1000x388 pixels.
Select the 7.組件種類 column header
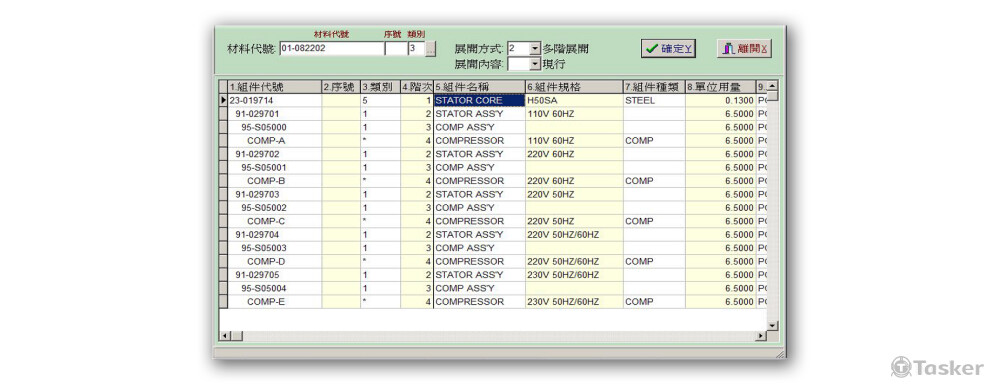[x=654, y=87]
